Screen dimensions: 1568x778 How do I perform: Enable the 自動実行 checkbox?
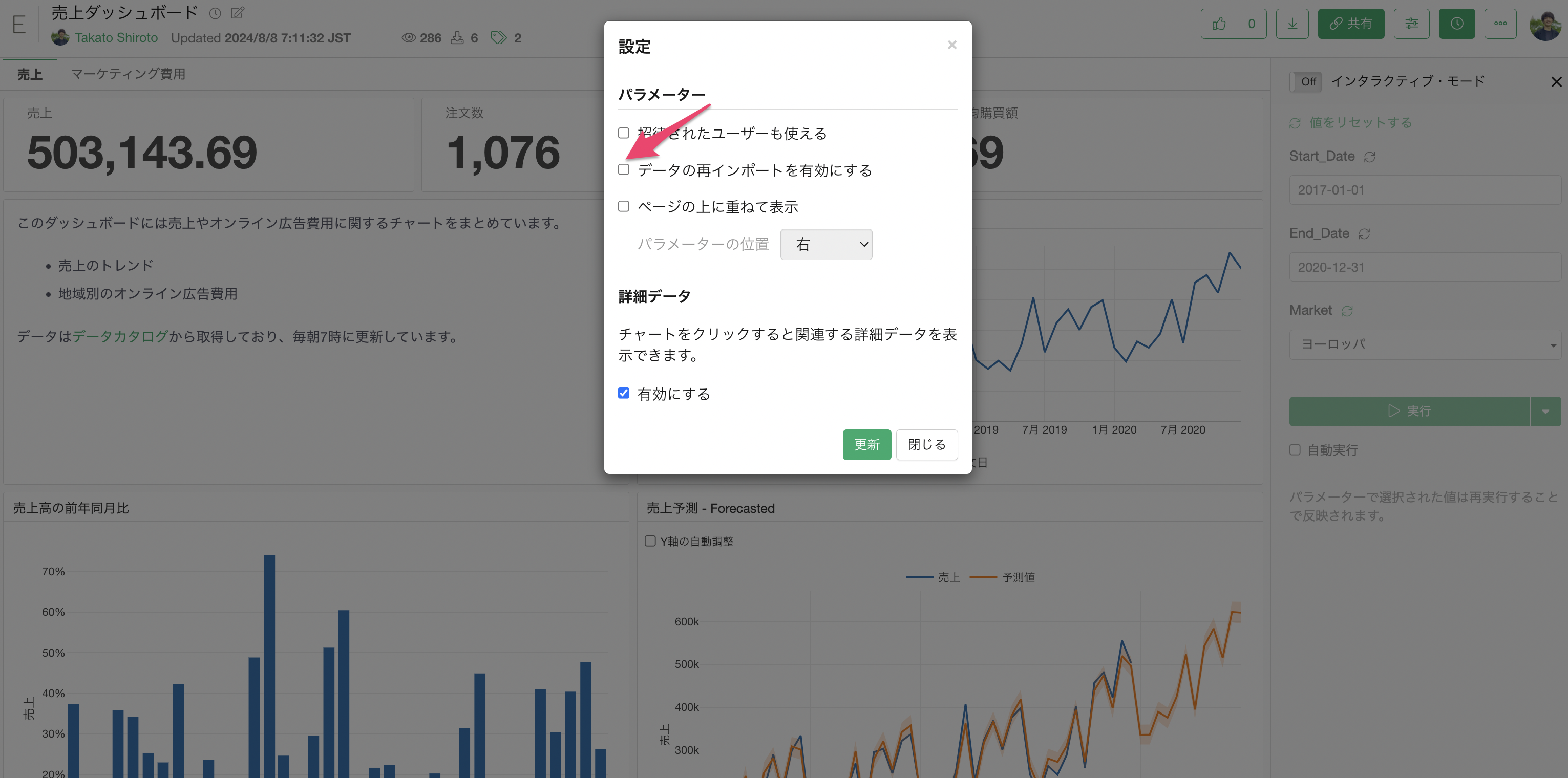[x=1295, y=449]
